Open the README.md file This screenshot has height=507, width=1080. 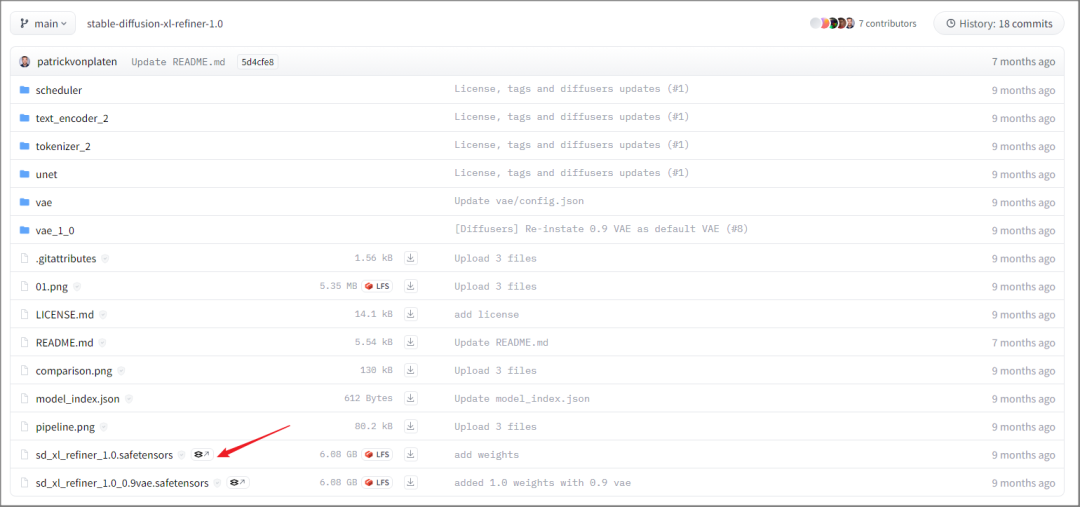pyautogui.click(x=65, y=342)
